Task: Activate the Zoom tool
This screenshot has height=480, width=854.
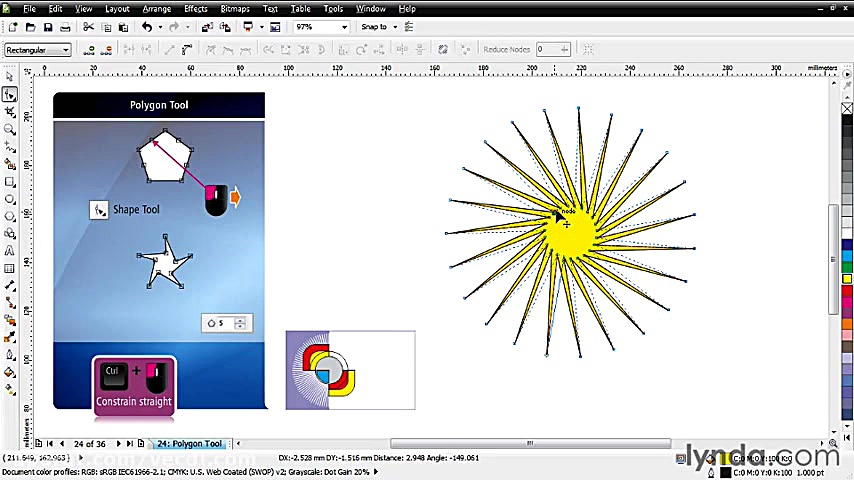Action: (x=9, y=129)
